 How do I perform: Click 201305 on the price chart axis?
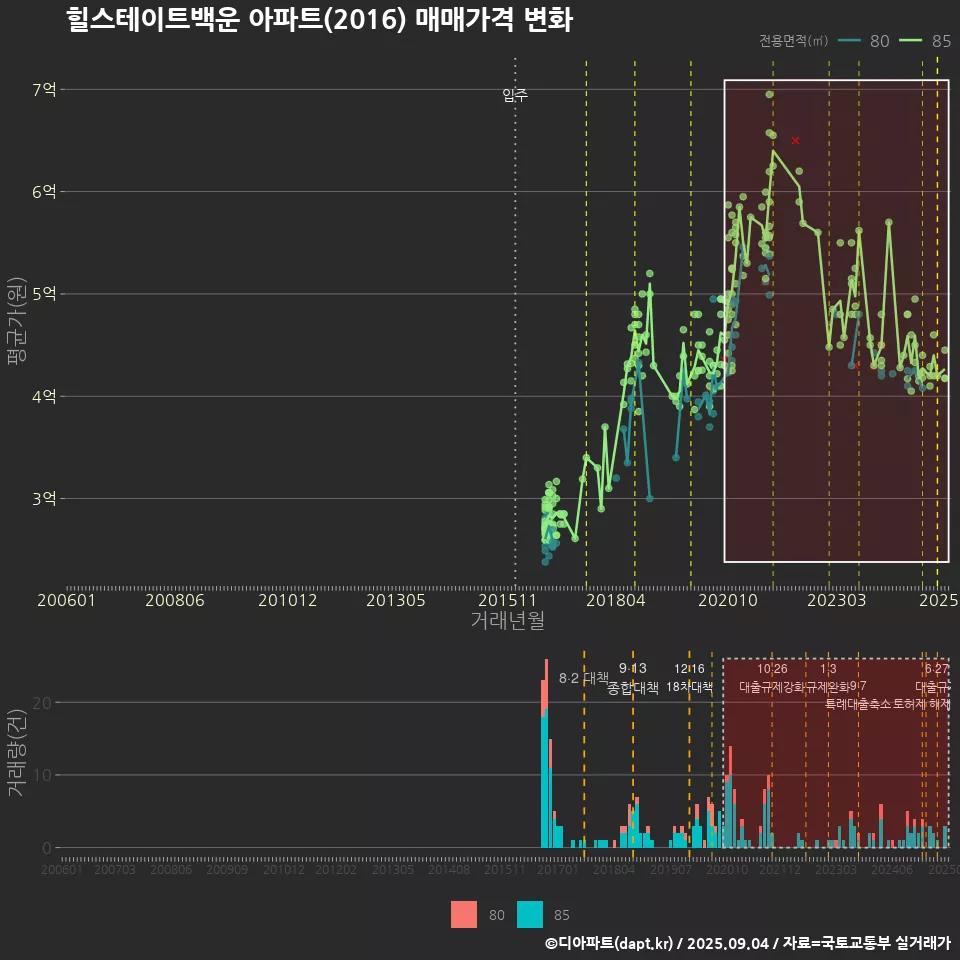click(396, 599)
